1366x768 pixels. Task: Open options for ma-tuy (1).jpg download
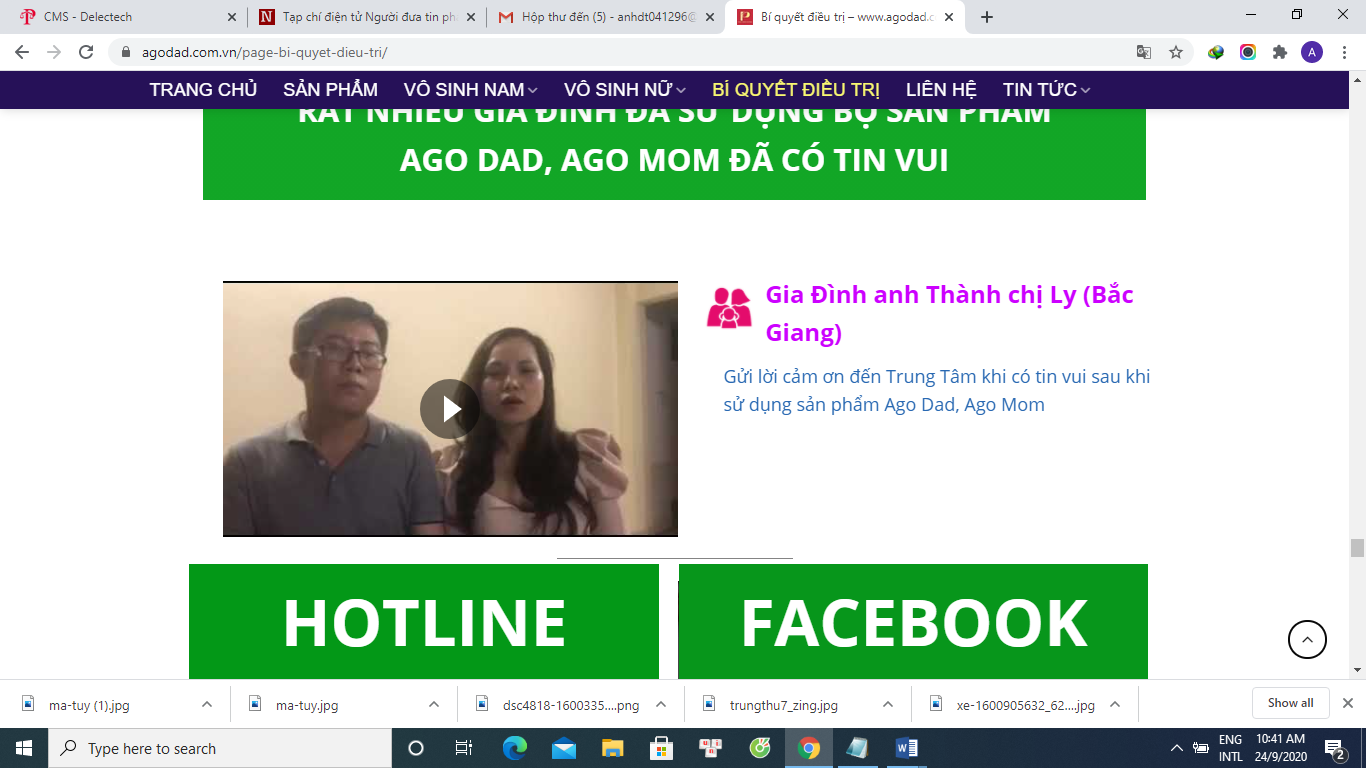click(207, 704)
